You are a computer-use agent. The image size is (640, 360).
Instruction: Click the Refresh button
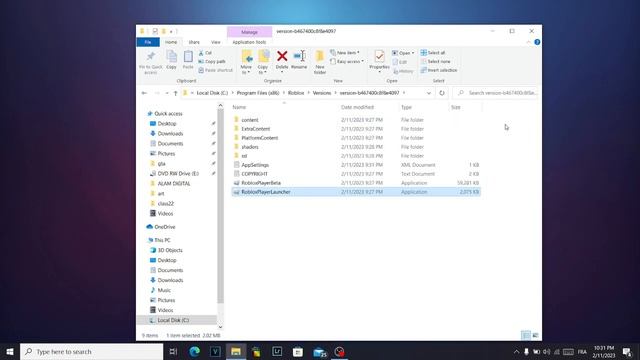[x=442, y=93]
